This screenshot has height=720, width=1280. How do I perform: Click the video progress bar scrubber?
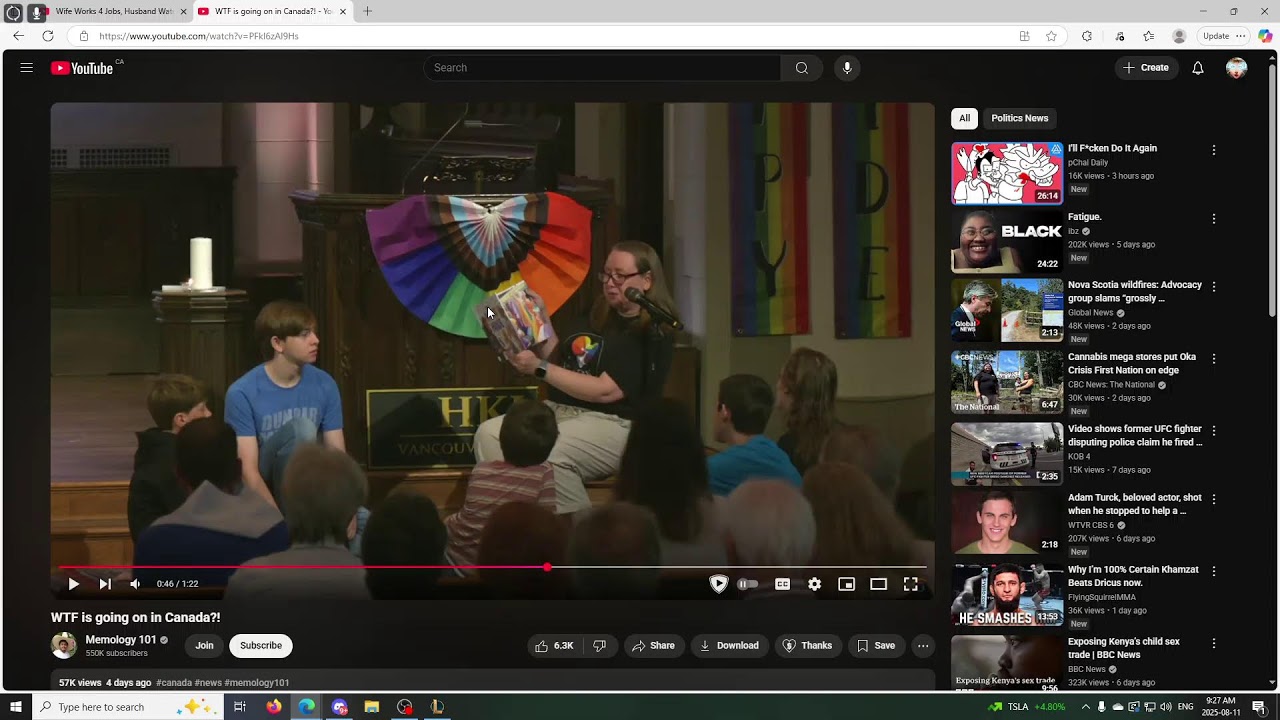click(x=547, y=567)
